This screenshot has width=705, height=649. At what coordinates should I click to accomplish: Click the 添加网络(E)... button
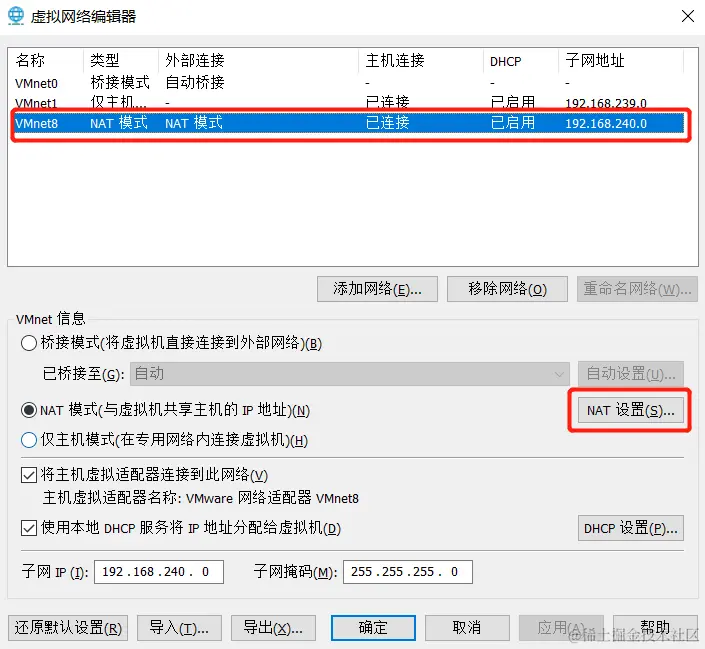[x=377, y=289]
